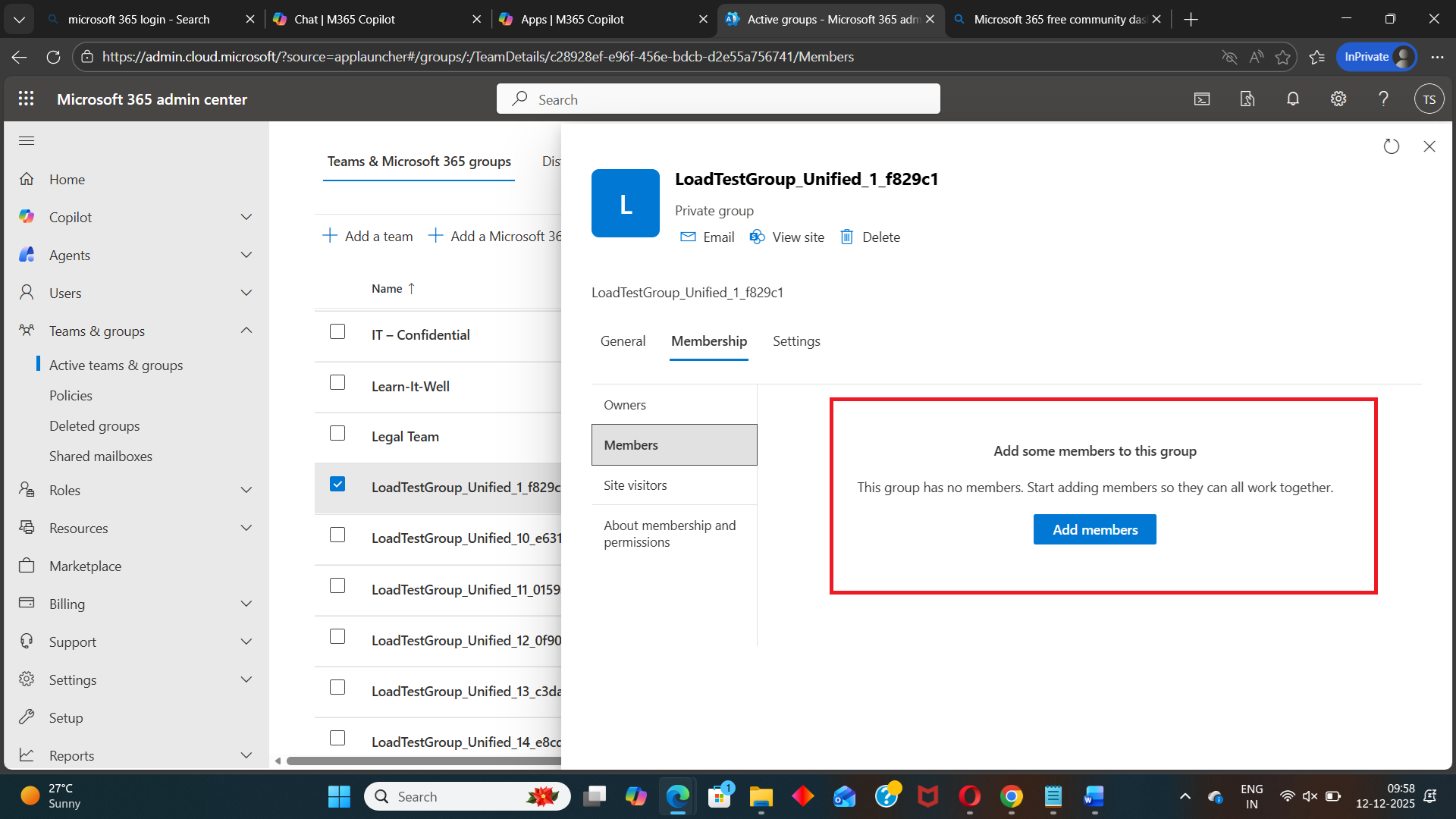
Task: Uncheck the LoadTestGroup_Unified_1 row checkbox
Action: (337, 484)
